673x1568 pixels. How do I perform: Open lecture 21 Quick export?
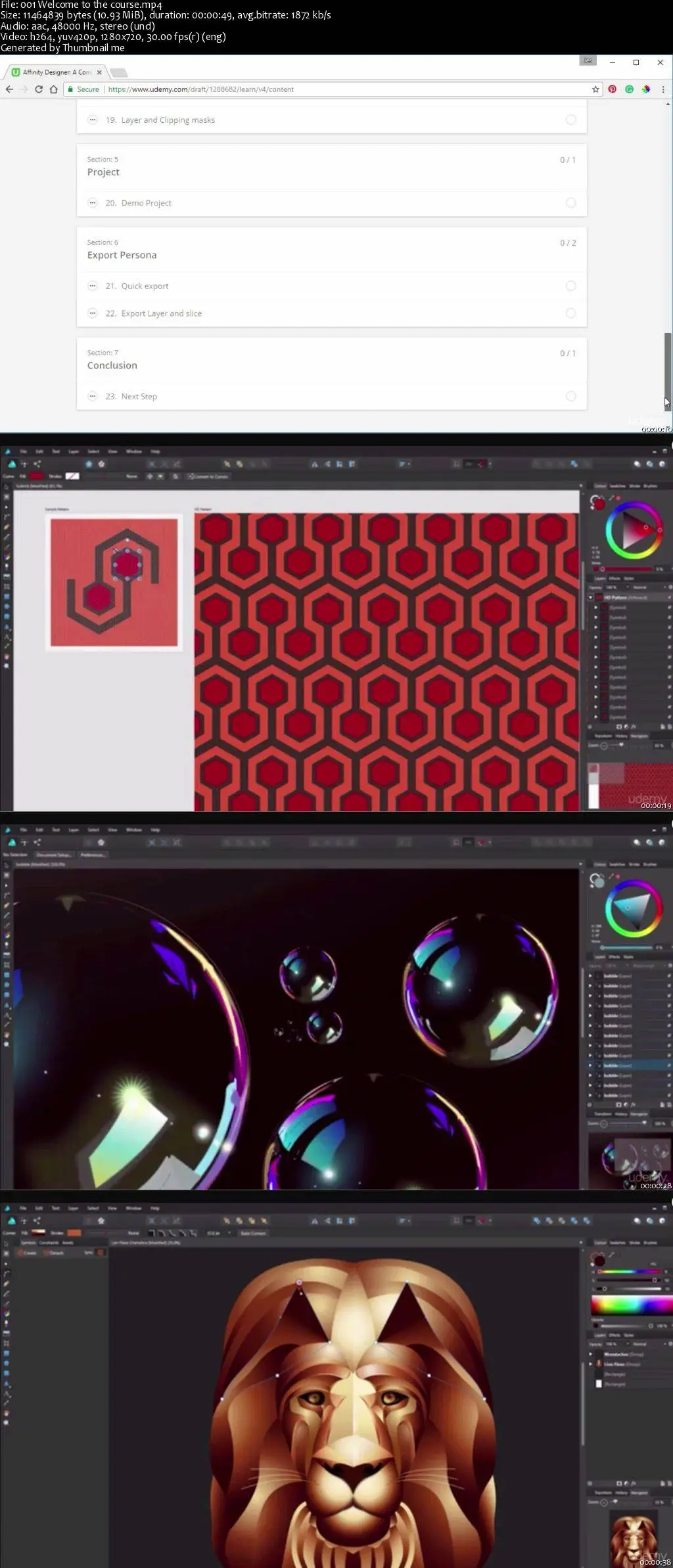137,286
